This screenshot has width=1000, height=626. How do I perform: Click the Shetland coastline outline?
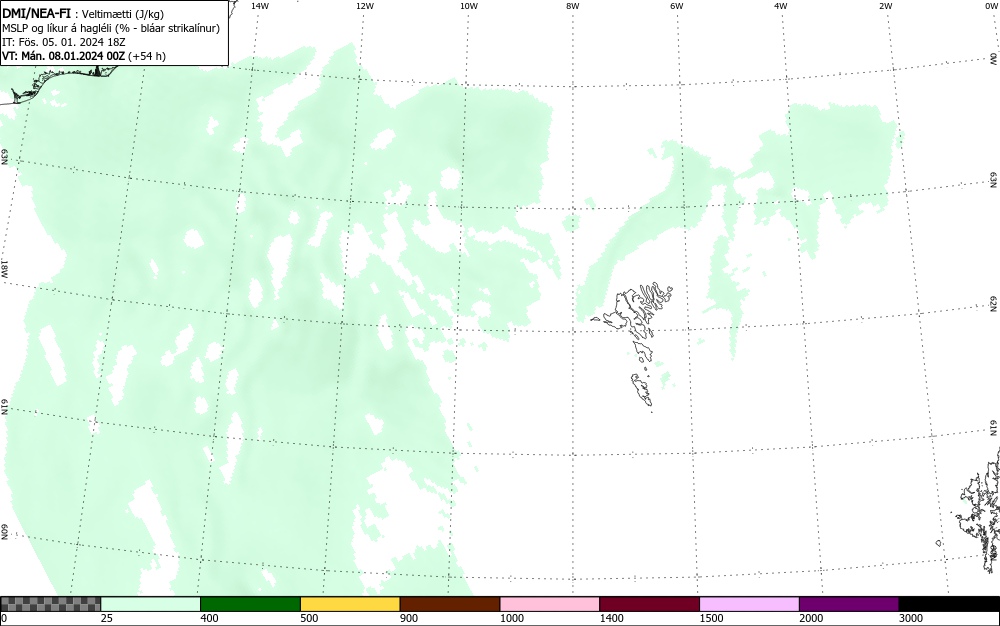tap(982, 512)
